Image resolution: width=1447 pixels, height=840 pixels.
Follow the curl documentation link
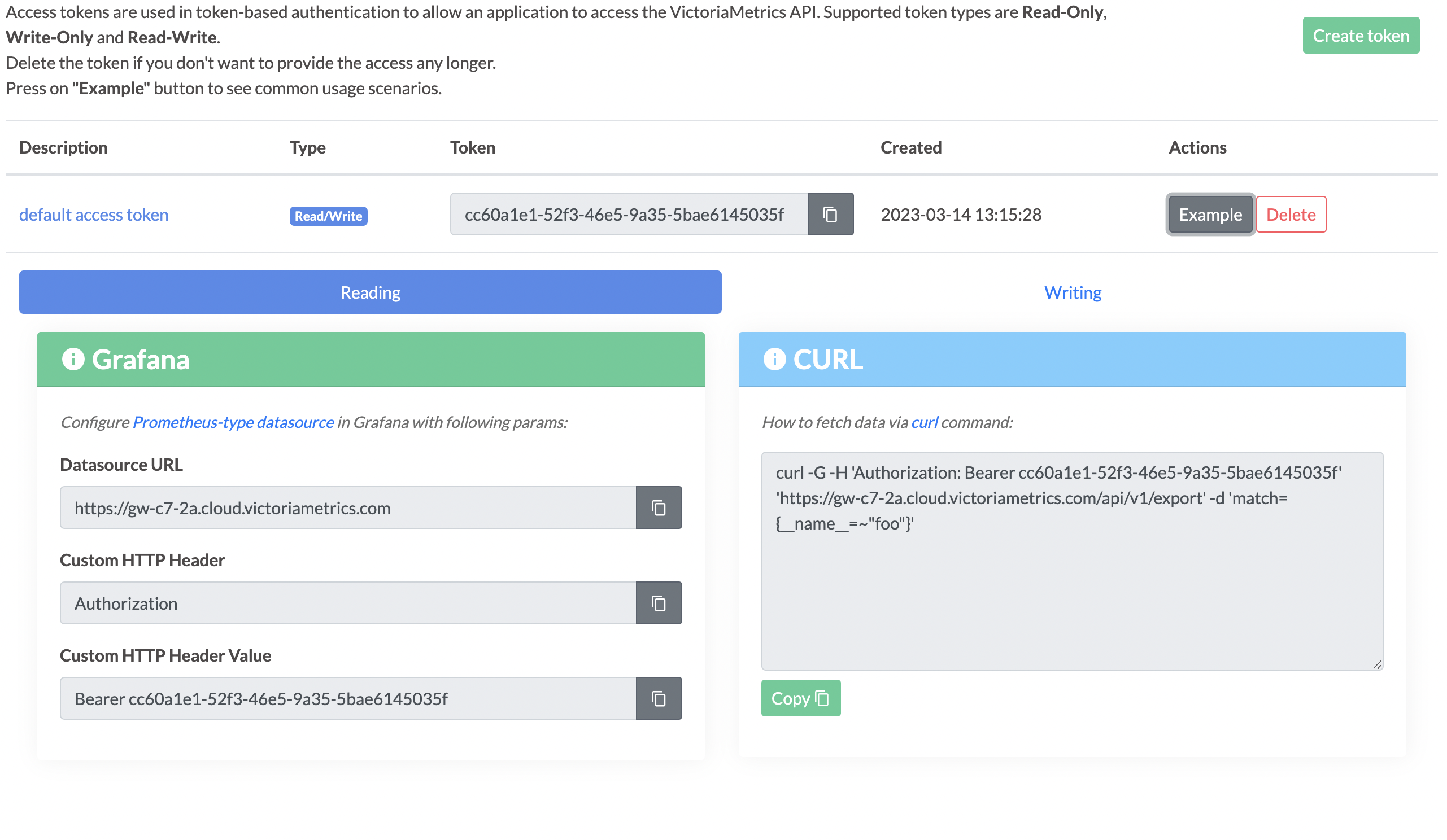(x=925, y=423)
